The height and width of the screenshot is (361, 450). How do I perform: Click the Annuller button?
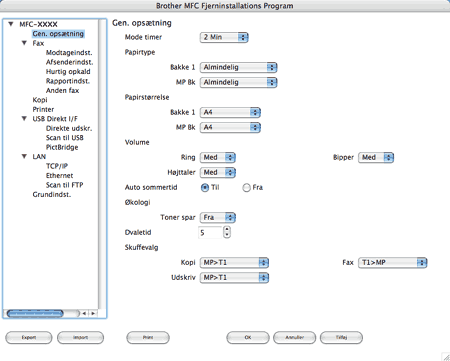pos(294,338)
